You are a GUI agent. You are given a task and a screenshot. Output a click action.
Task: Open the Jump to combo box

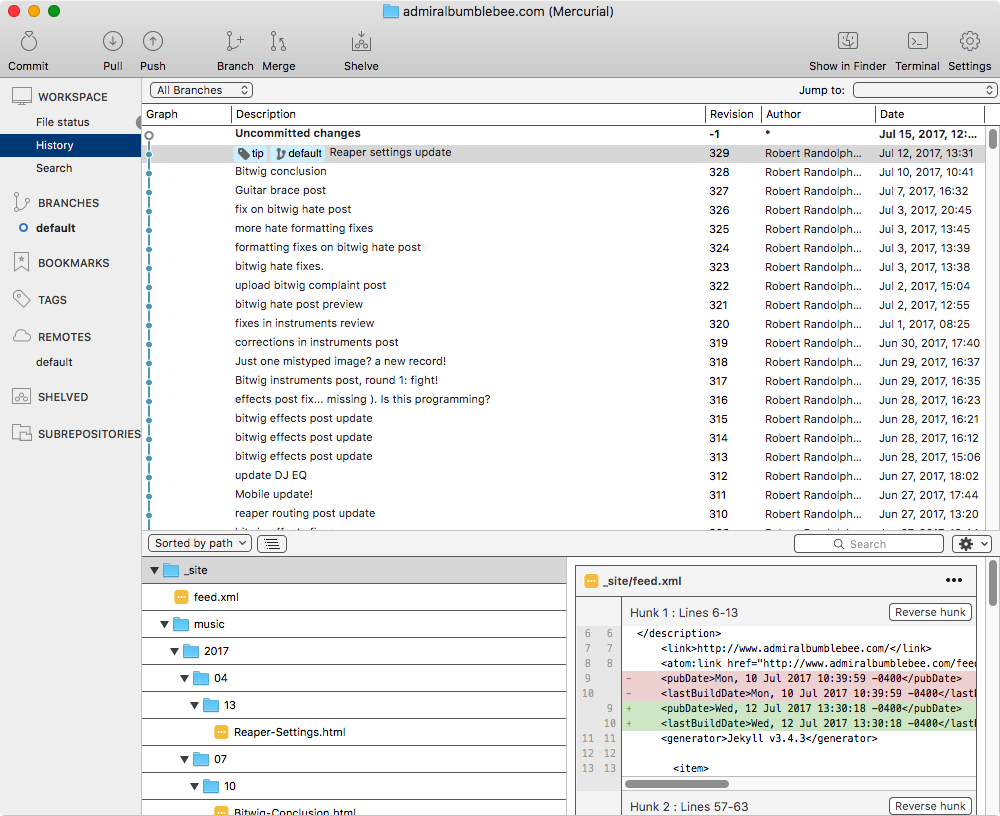click(x=925, y=90)
